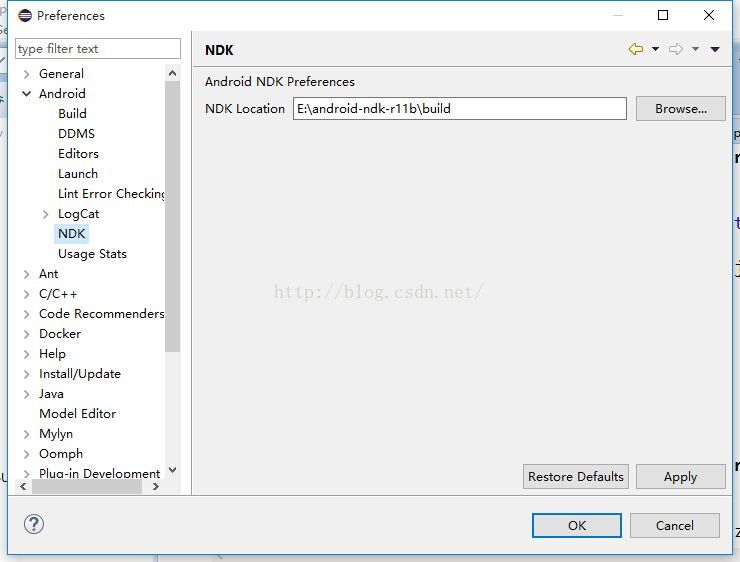Select the Ant category
This screenshot has height=562, width=740.
click(x=49, y=274)
